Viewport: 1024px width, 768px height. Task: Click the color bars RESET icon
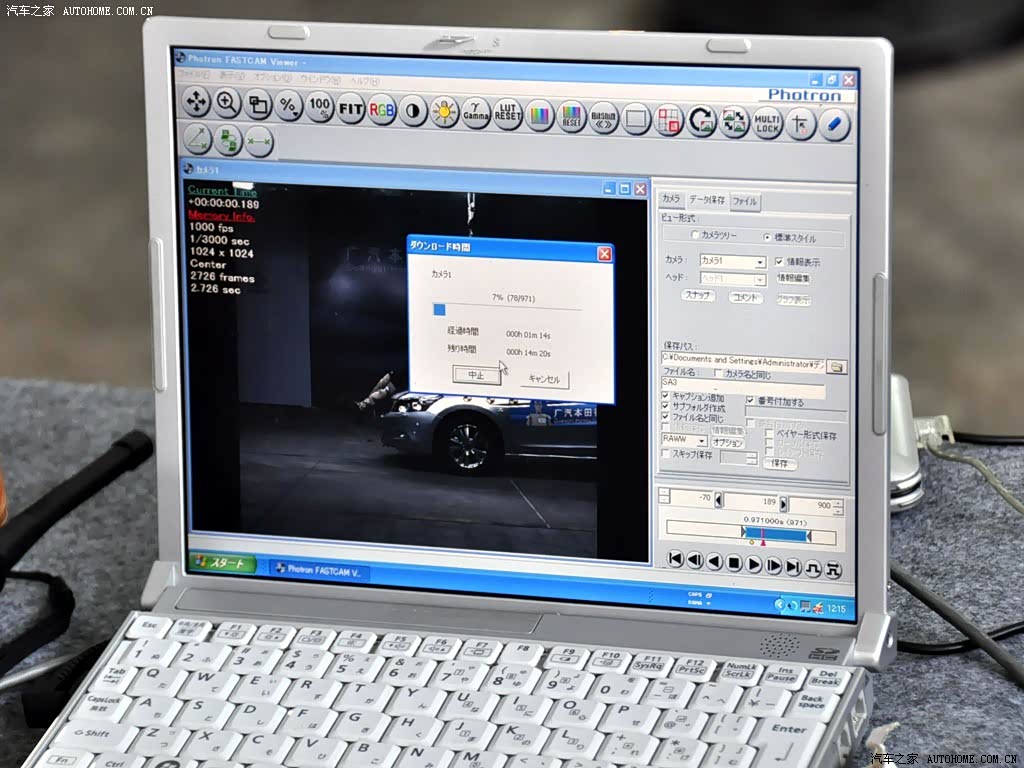pyautogui.click(x=571, y=118)
